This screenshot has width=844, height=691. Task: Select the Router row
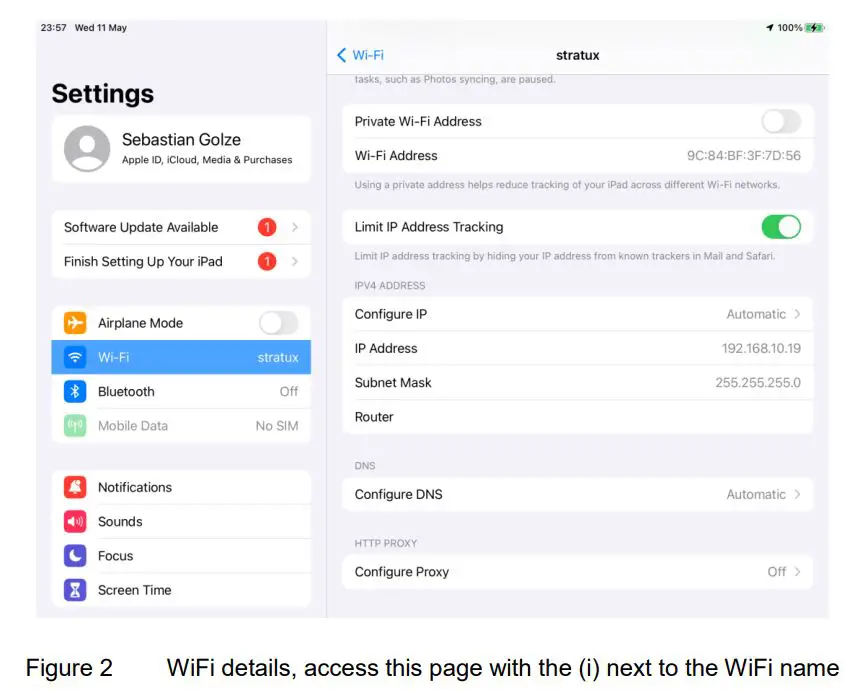(577, 417)
